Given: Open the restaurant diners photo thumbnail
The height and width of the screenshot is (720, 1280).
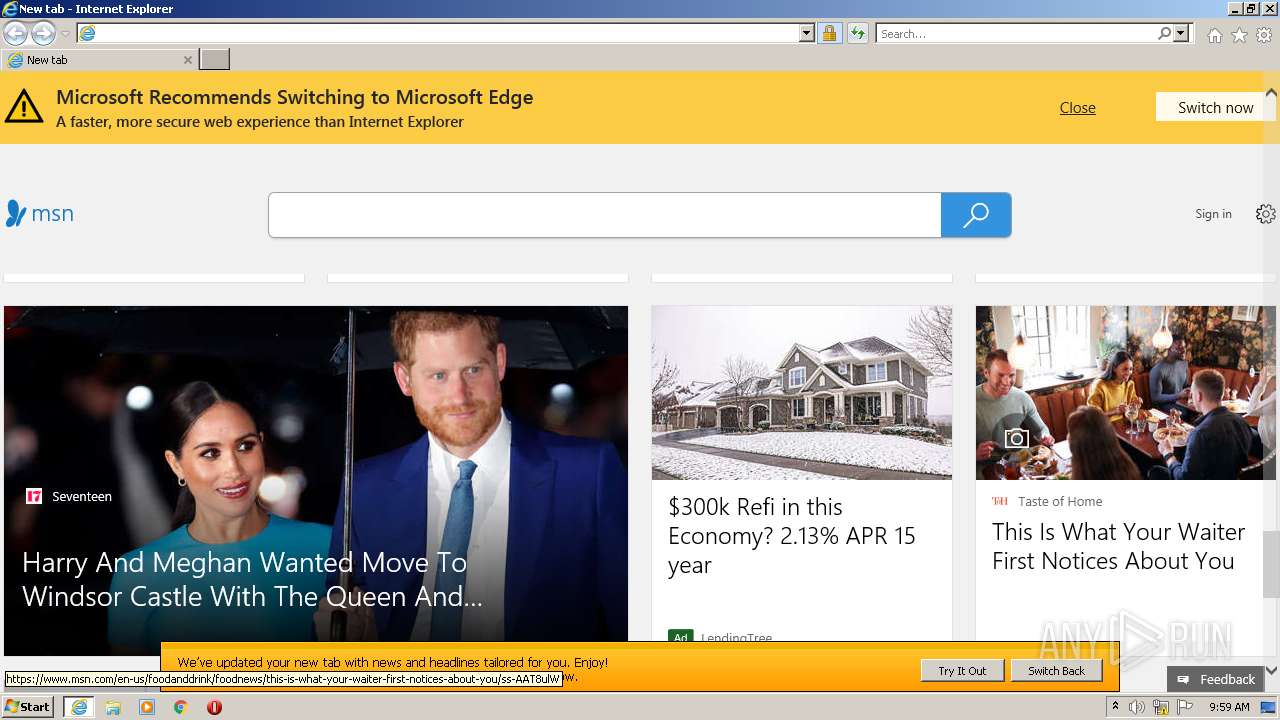Looking at the screenshot, I should pyautogui.click(x=1126, y=393).
